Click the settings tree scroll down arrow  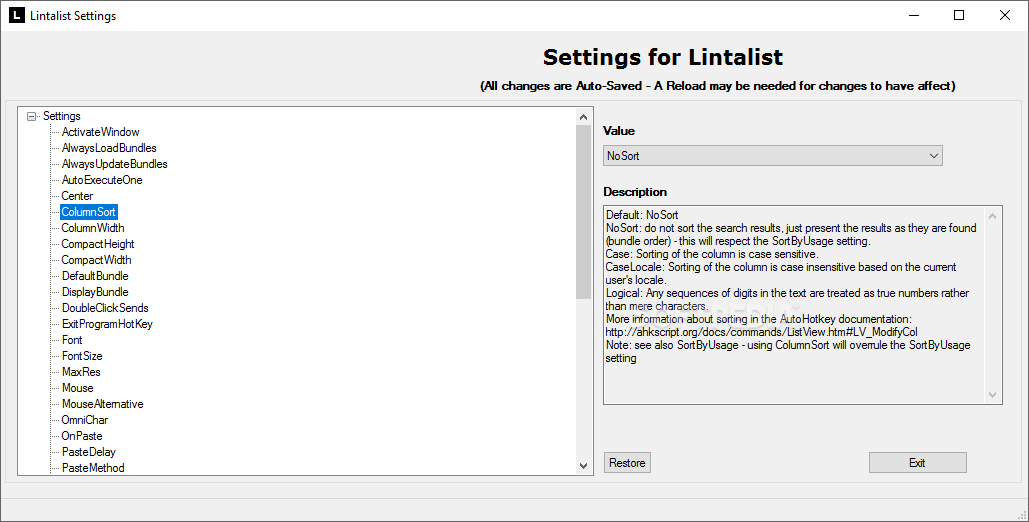coord(583,466)
